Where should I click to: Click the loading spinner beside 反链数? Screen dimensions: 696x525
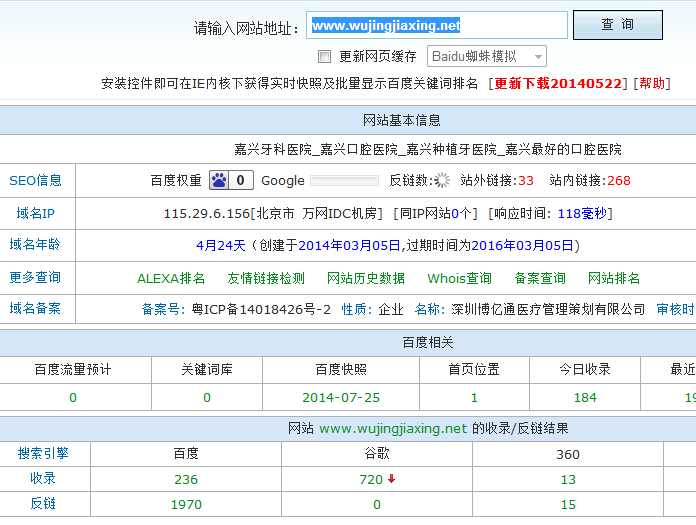442,180
